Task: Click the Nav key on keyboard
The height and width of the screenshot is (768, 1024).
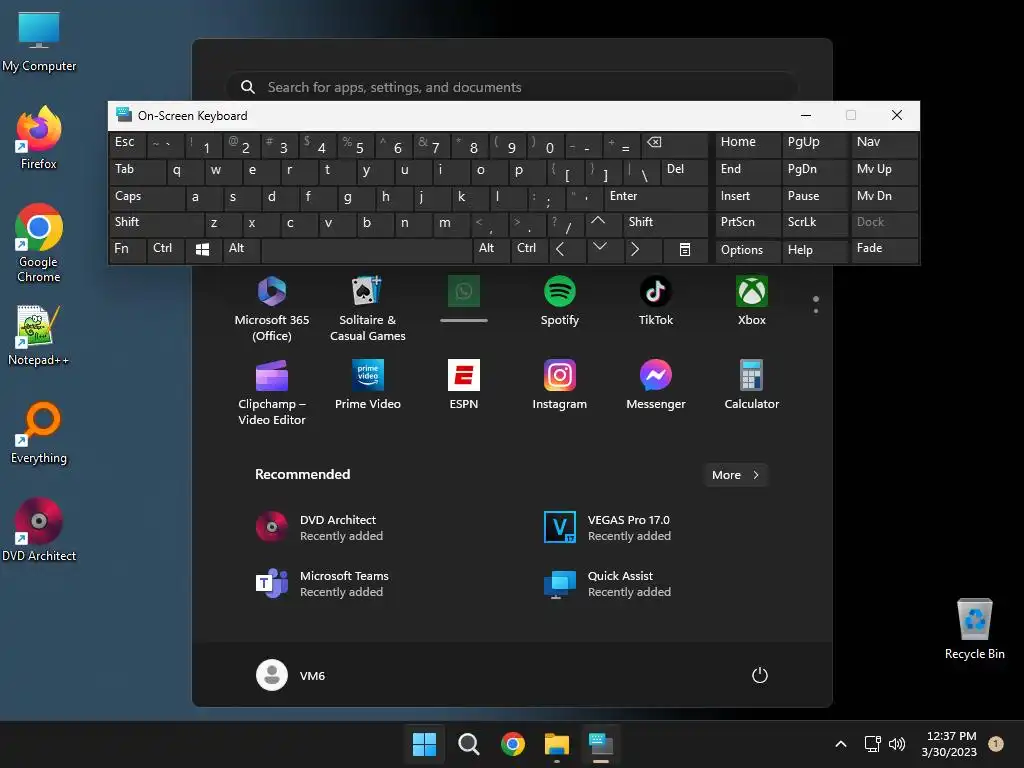Action: pyautogui.click(x=884, y=145)
